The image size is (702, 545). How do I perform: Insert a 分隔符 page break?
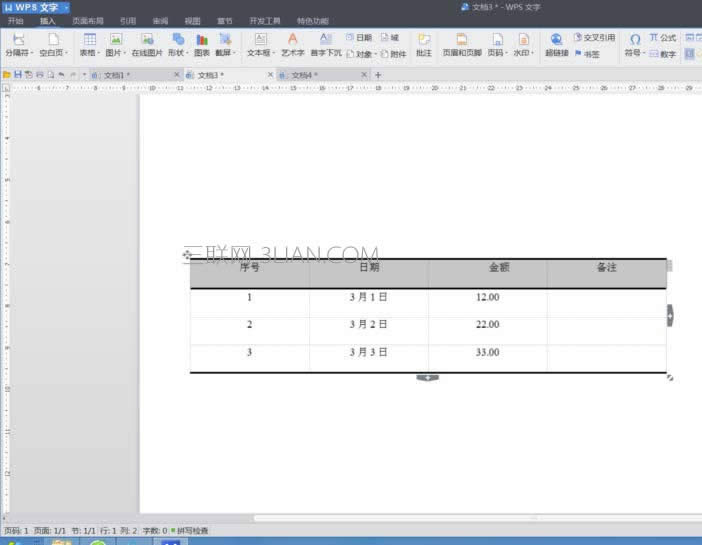click(x=18, y=45)
